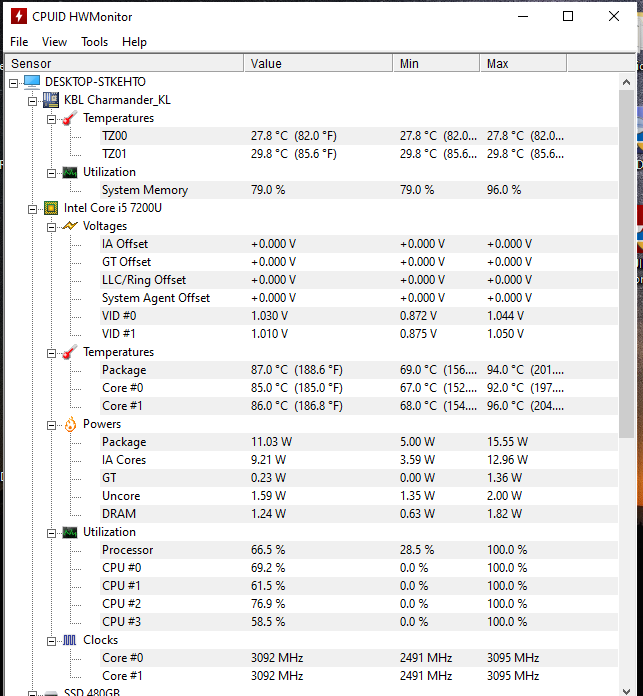Maximize the HWMonitor window
643x696 pixels.
[568, 16]
